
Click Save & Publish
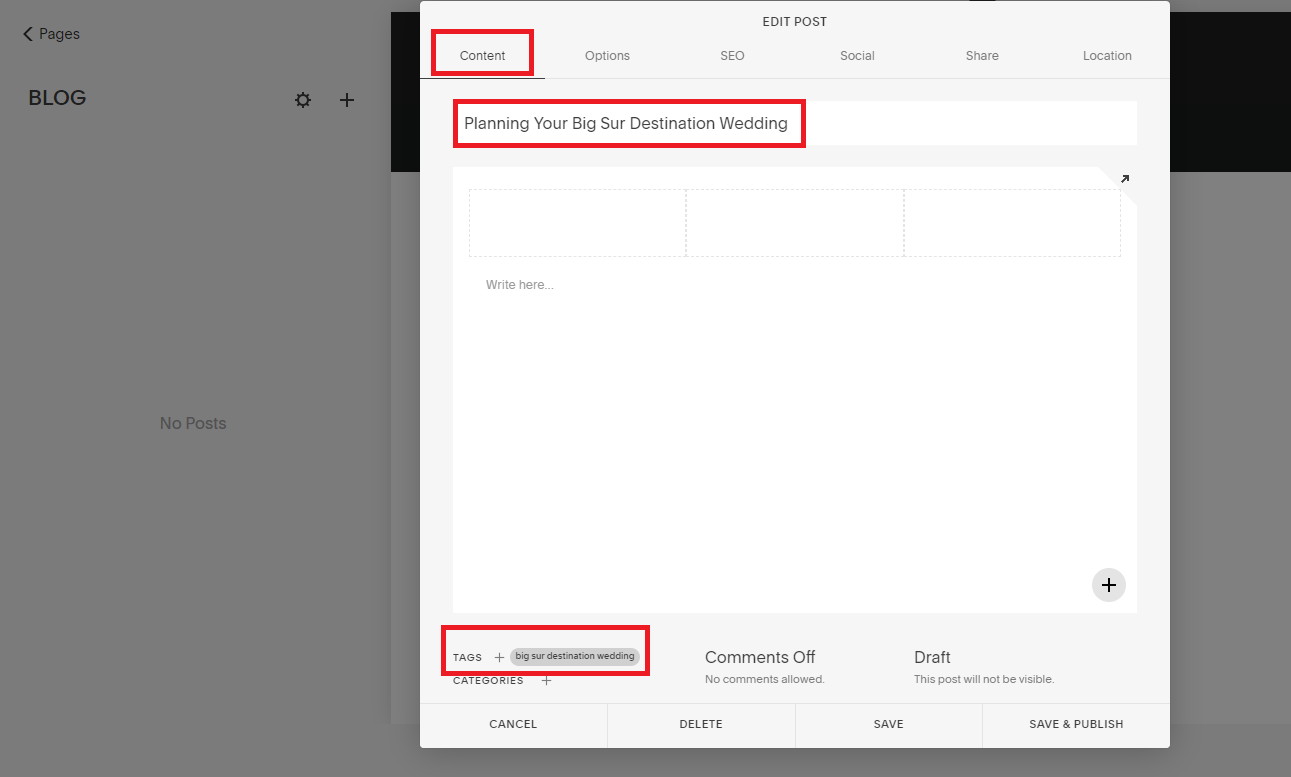point(1076,723)
